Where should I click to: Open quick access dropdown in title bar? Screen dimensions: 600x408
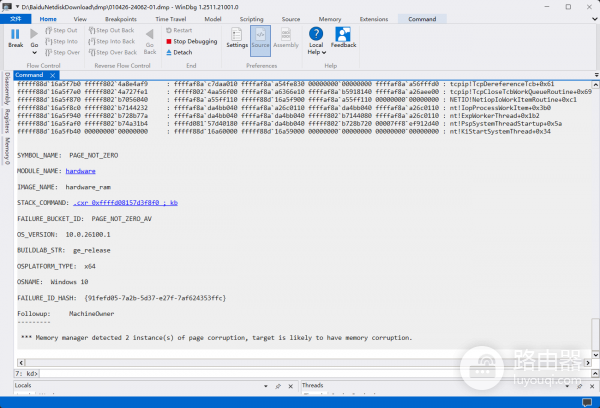coord(17,7)
